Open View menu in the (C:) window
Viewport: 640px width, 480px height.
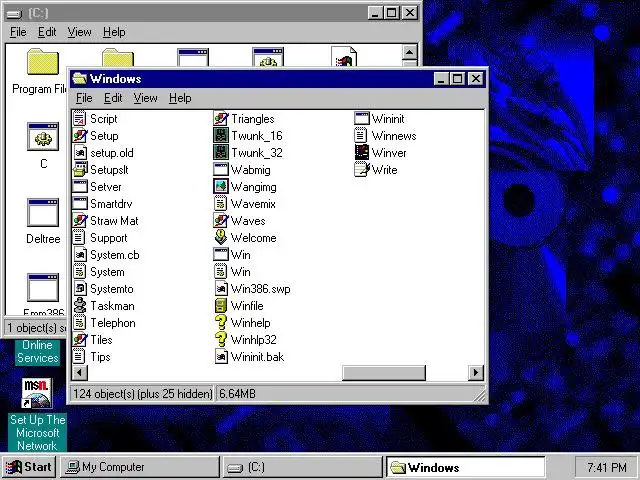79,32
